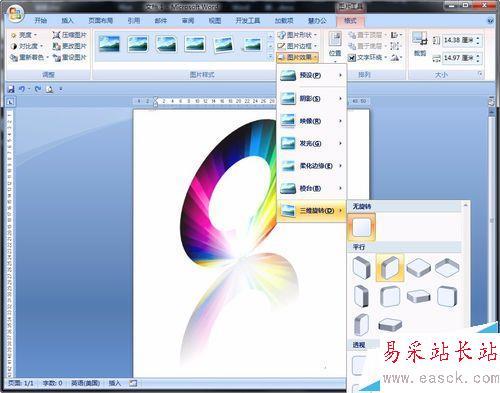Image resolution: width=500 pixels, height=393 pixels.
Task: Apply the second picture style thumbnail
Action: pos(138,44)
